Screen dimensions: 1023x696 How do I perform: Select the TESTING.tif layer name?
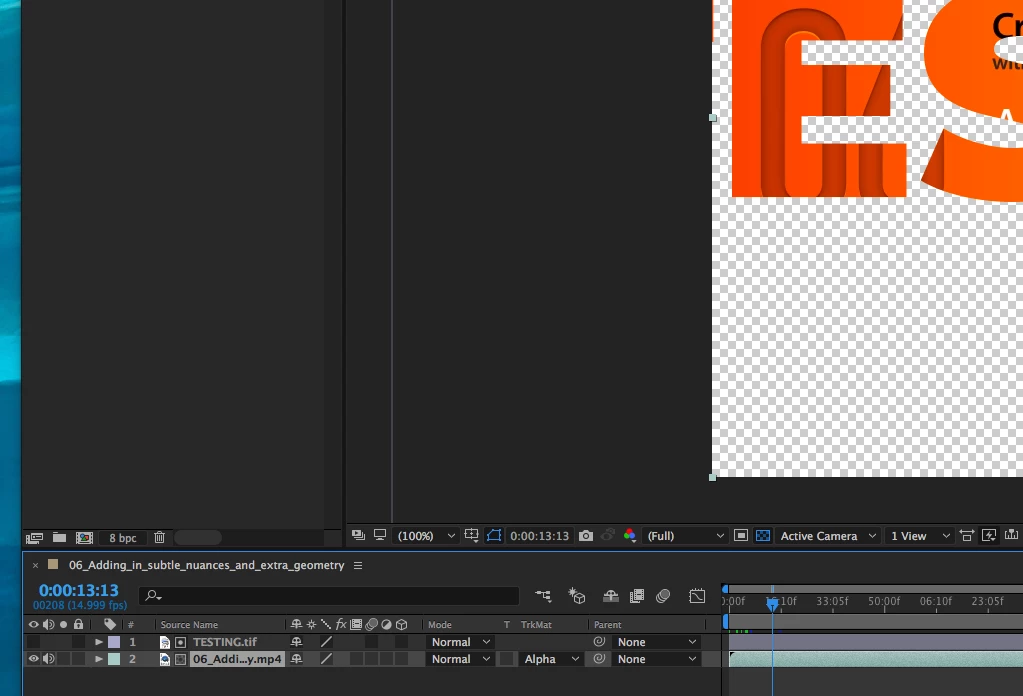[x=225, y=642]
